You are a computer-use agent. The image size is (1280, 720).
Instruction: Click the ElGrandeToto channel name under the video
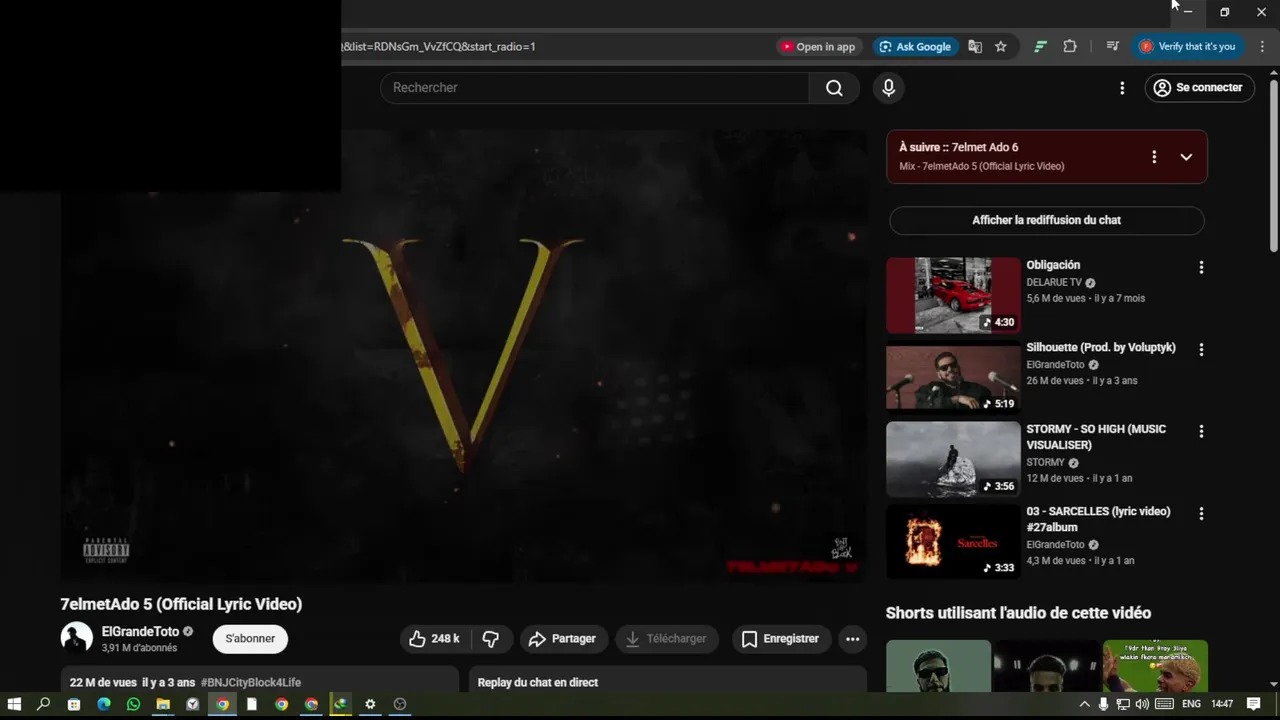(140, 632)
